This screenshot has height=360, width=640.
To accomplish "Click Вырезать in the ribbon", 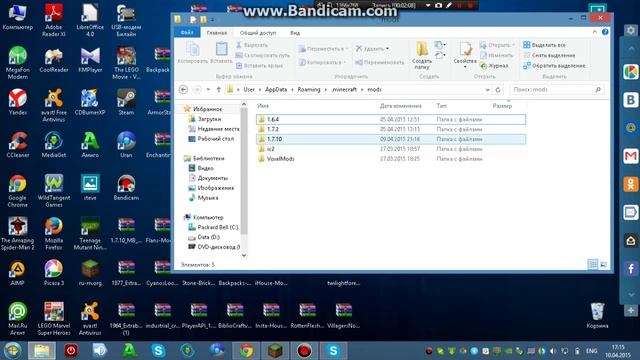I will pyautogui.click(x=252, y=45).
